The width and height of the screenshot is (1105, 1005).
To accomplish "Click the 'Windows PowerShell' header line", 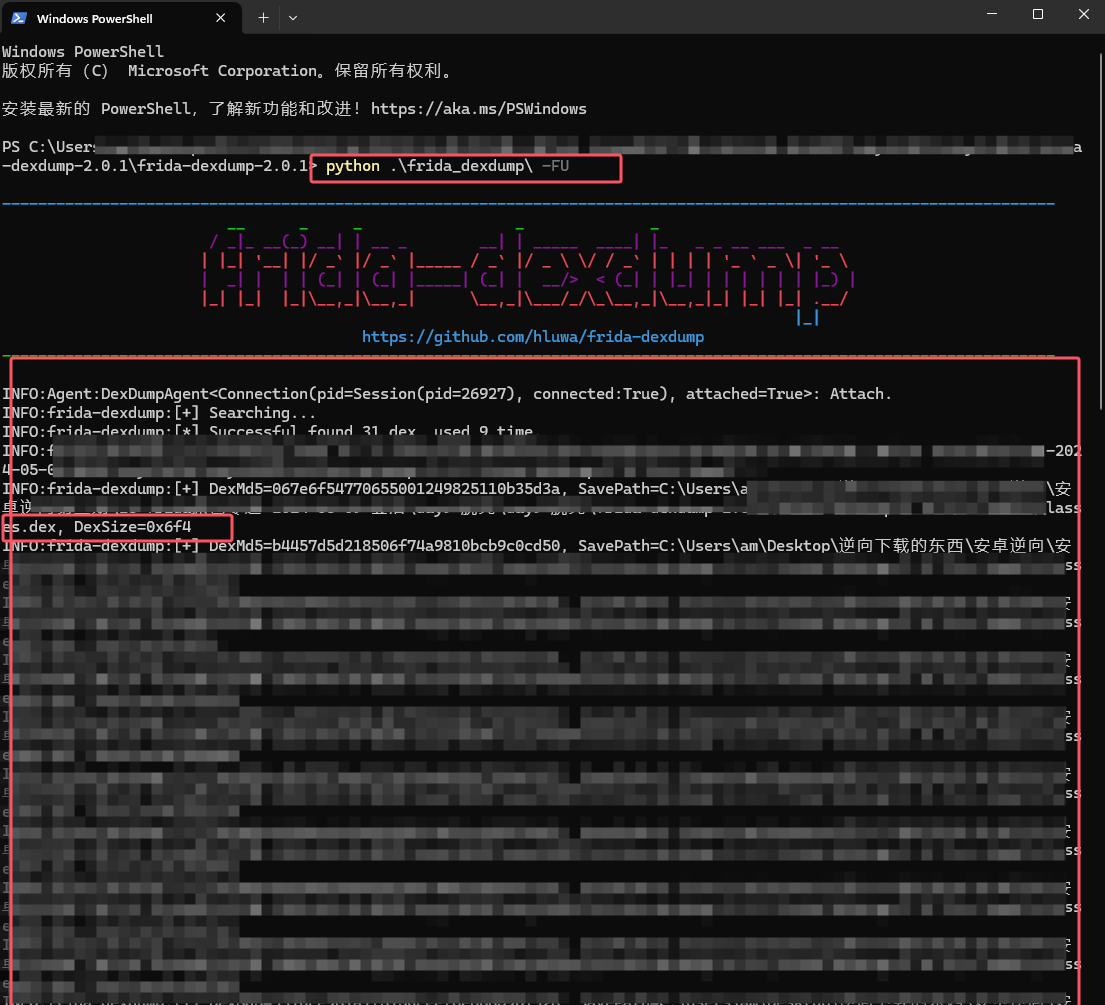I will tap(82, 51).
